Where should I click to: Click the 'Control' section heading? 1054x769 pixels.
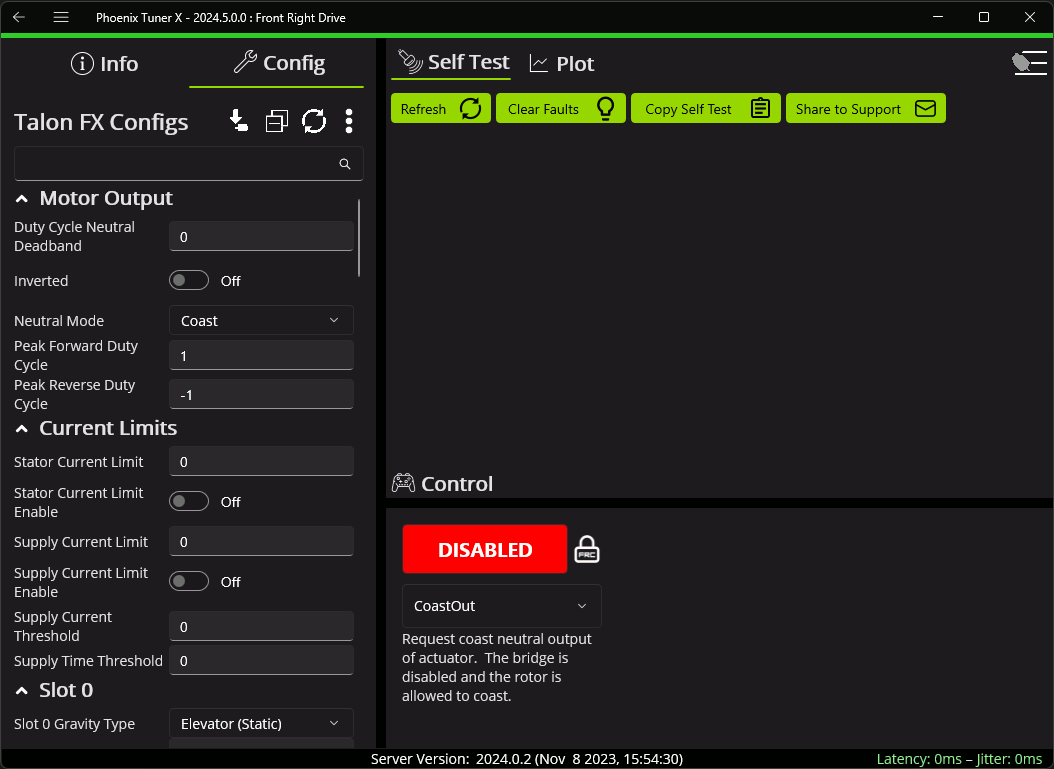(x=457, y=484)
